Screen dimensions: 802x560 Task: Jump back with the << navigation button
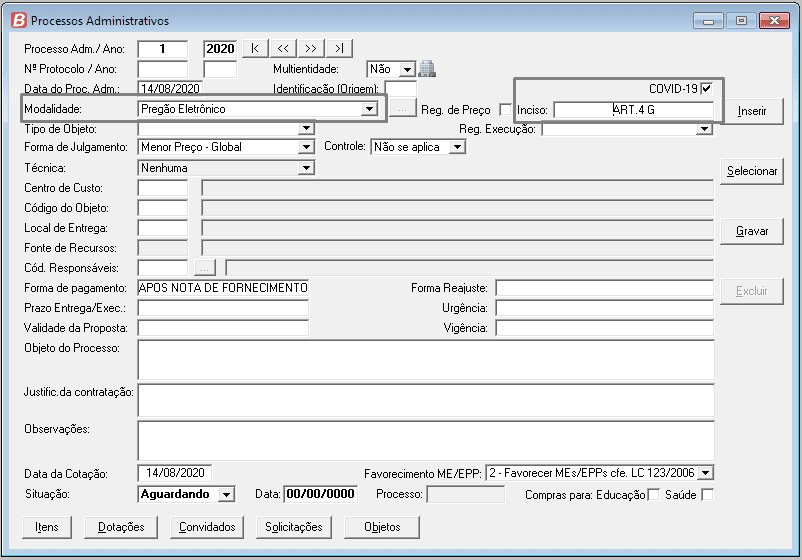[283, 48]
